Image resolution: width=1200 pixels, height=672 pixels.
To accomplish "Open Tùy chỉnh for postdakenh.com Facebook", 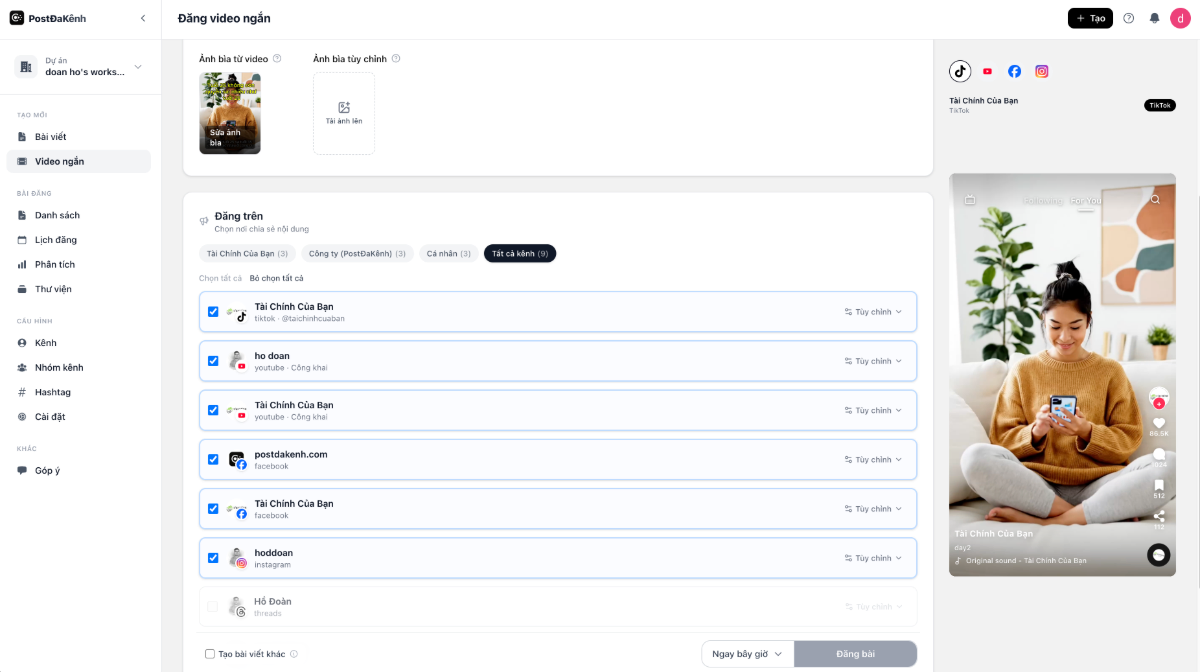I will tap(873, 460).
